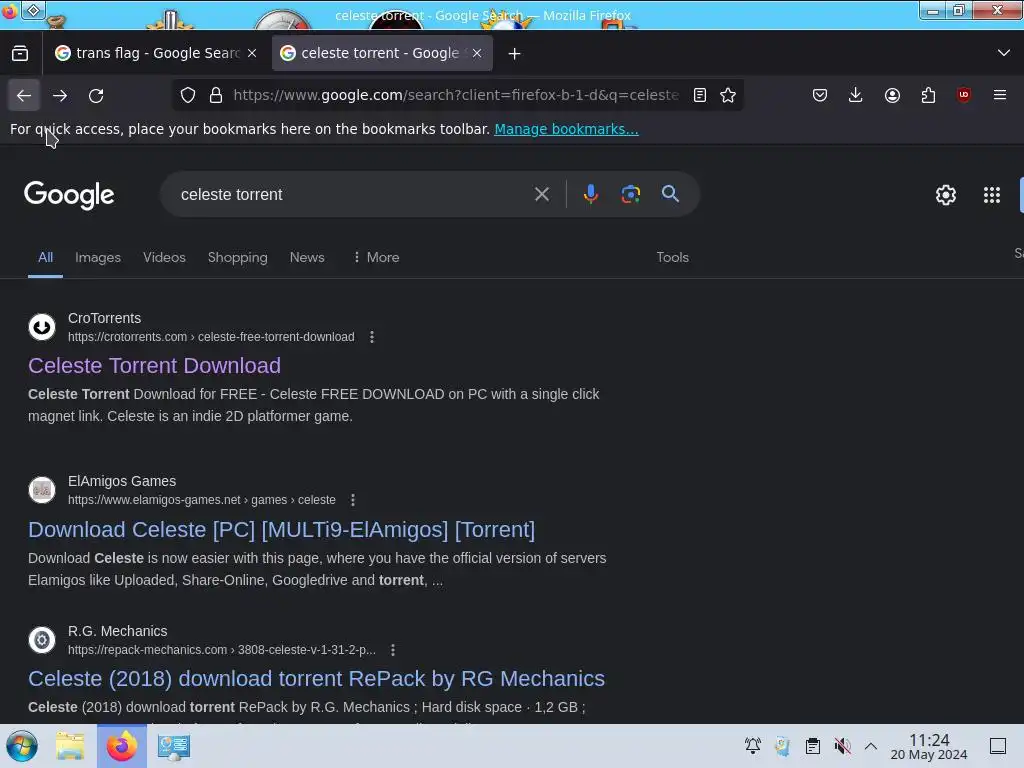Reload the current page

tap(96, 95)
